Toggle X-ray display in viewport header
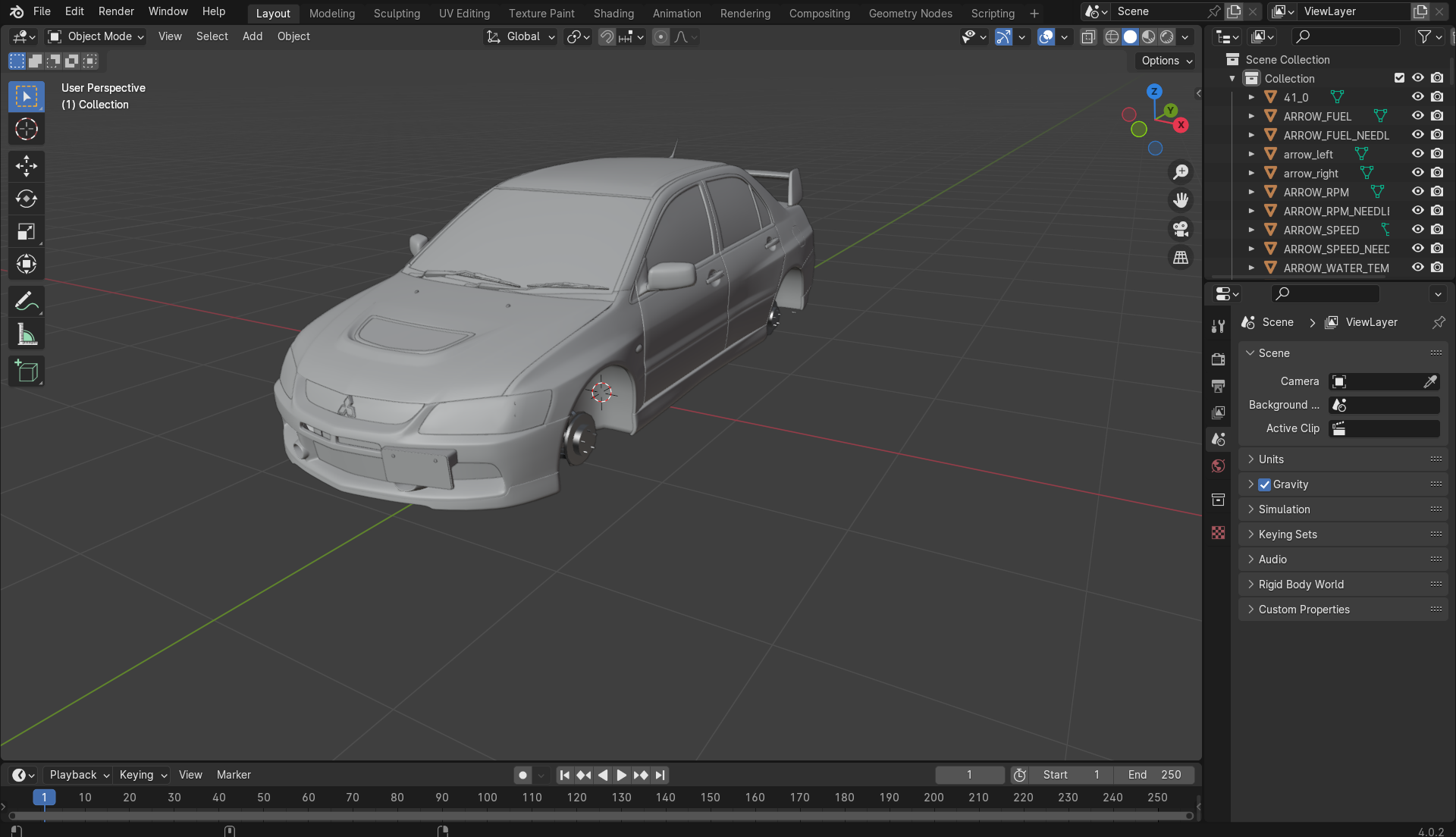Image resolution: width=1456 pixels, height=837 pixels. tap(1088, 36)
